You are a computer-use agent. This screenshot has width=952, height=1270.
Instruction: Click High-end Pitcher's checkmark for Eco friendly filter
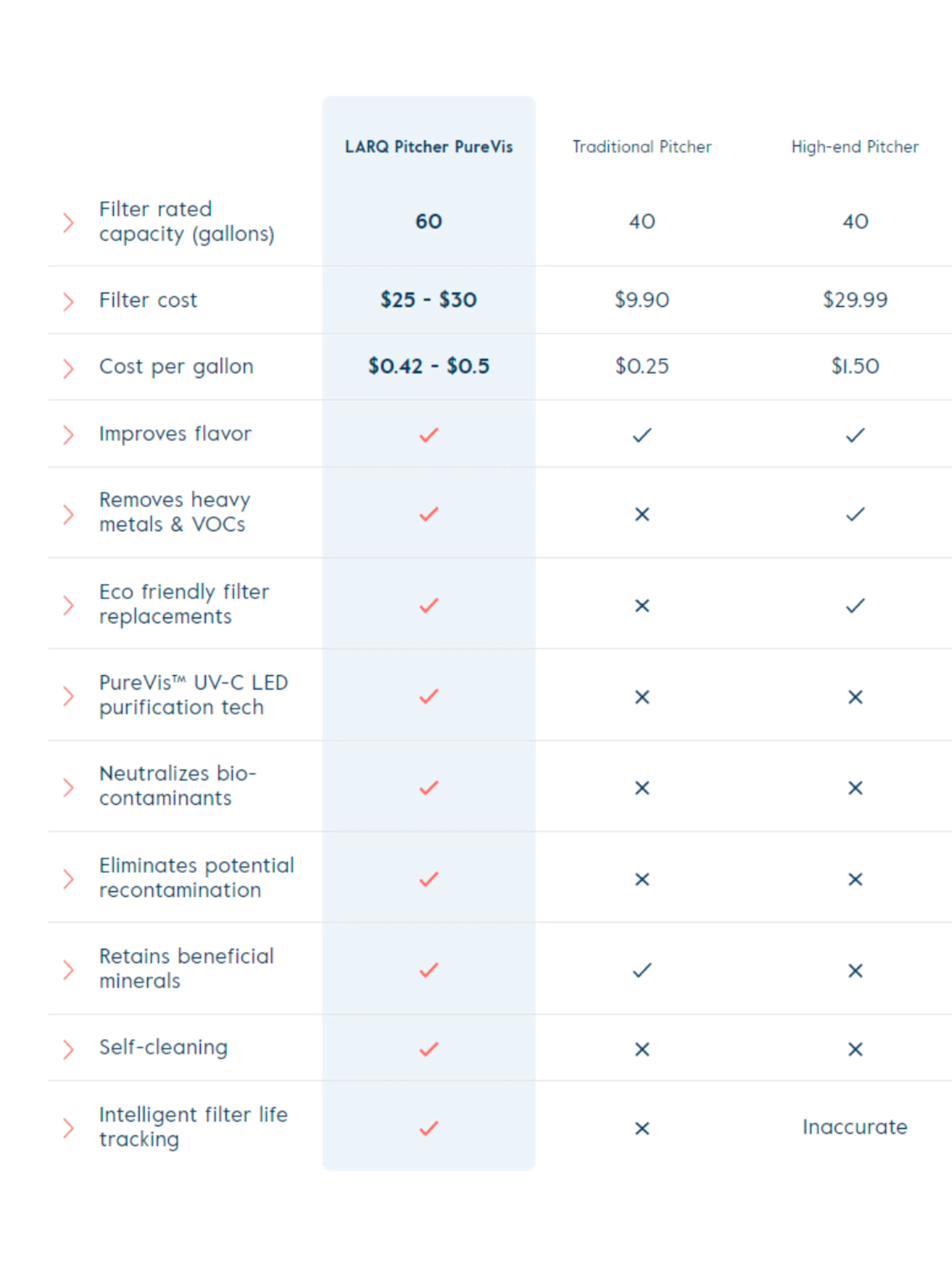(855, 605)
